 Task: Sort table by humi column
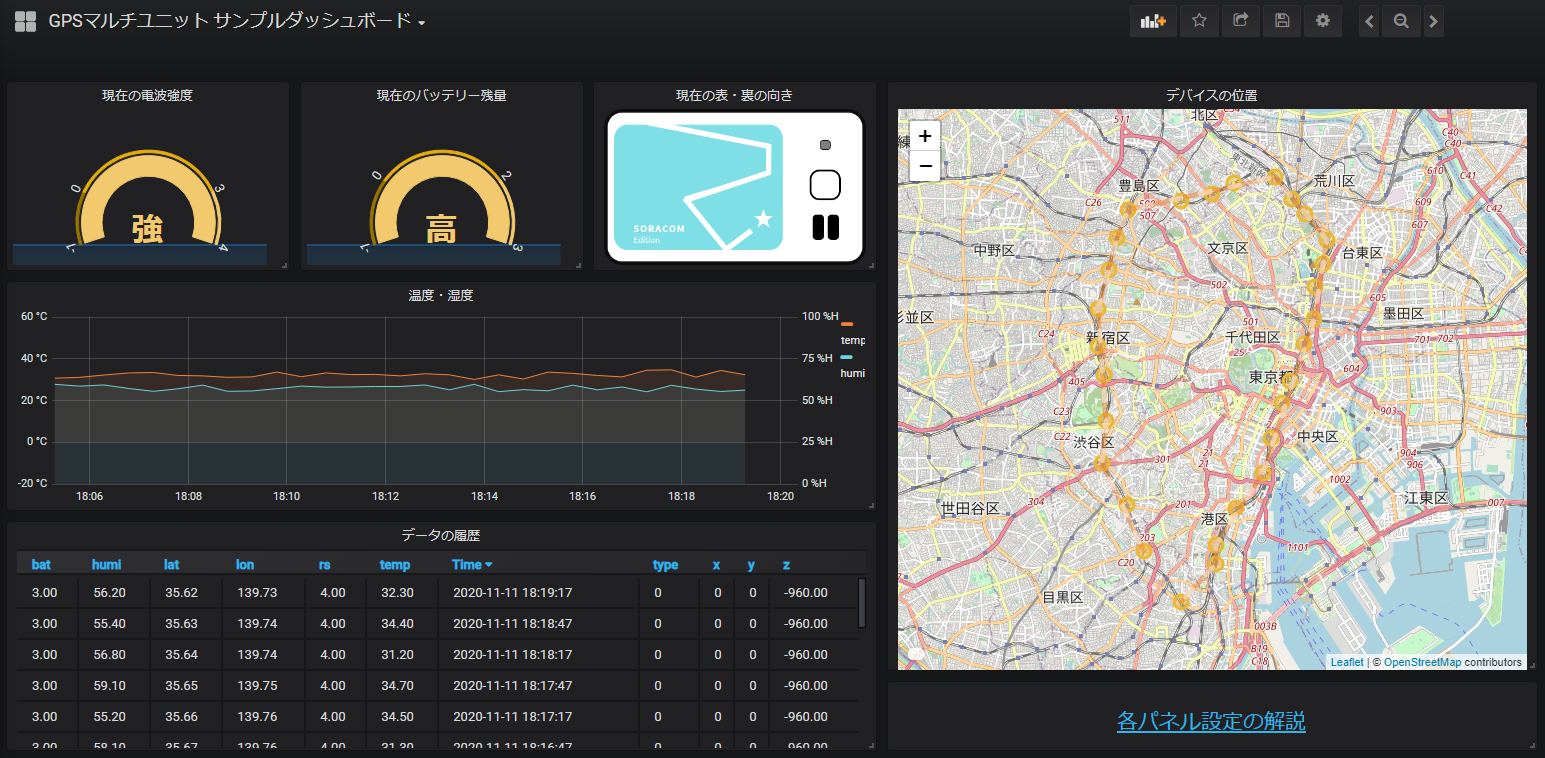pyautogui.click(x=106, y=564)
